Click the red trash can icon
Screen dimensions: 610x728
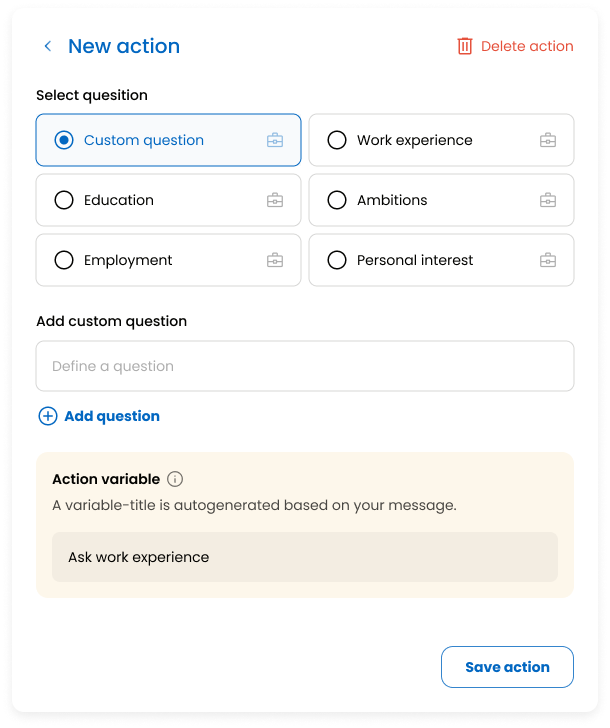[x=465, y=46]
